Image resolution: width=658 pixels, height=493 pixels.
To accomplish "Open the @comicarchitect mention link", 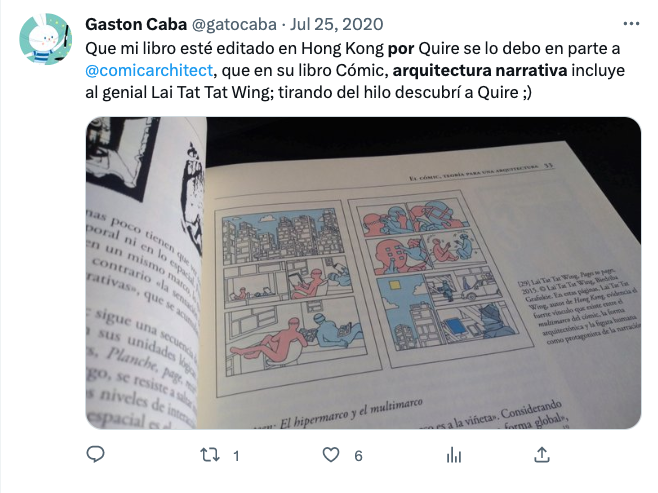I will [x=149, y=70].
